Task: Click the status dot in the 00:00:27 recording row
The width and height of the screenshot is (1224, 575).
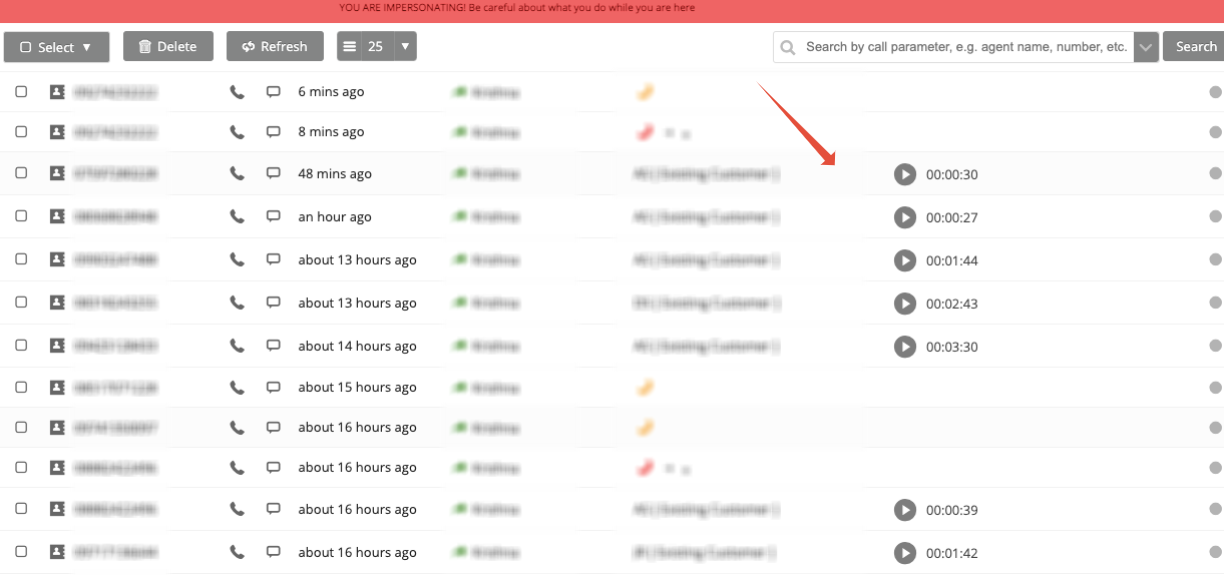Action: tap(1216, 217)
